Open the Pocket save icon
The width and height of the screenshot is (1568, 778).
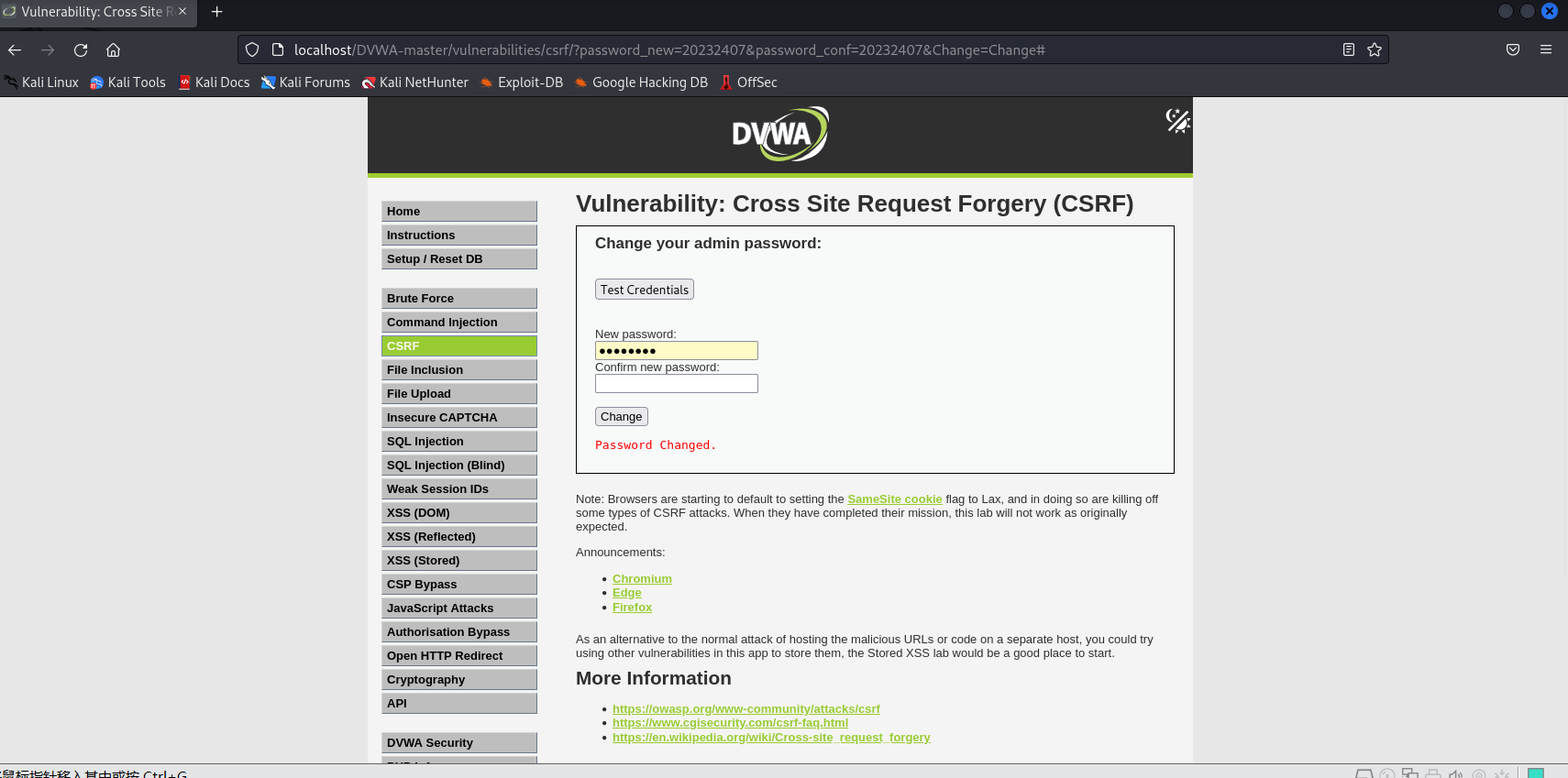(1513, 49)
